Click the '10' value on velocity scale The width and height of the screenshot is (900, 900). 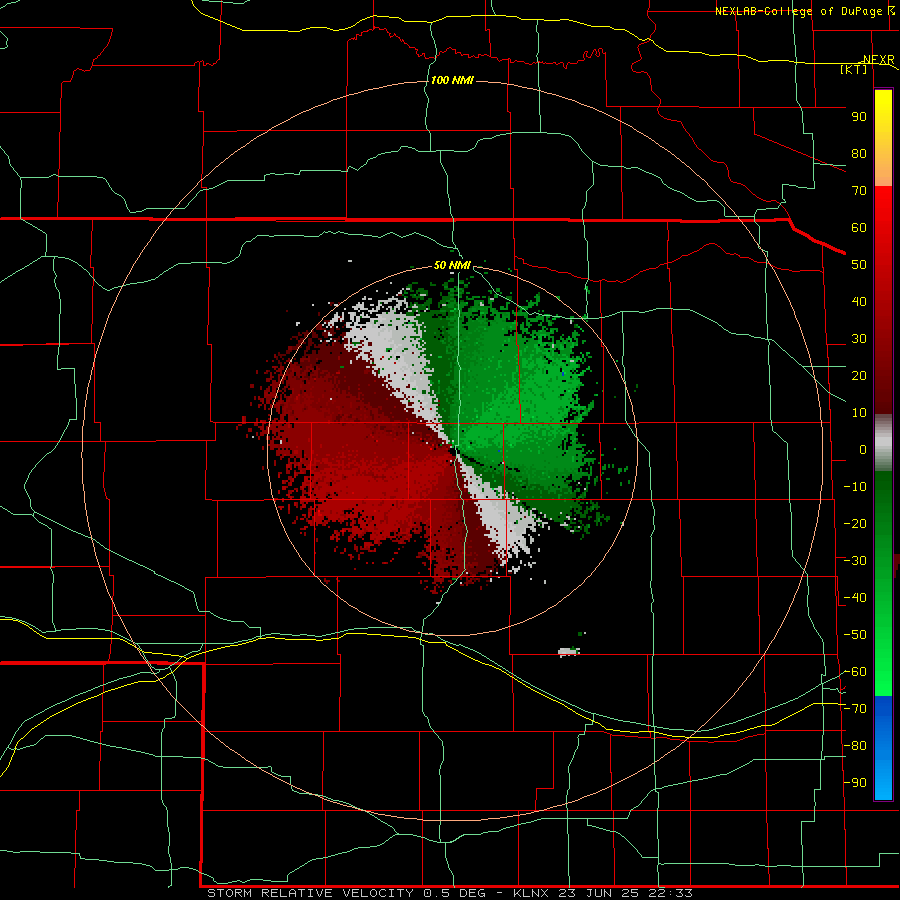[859, 413]
